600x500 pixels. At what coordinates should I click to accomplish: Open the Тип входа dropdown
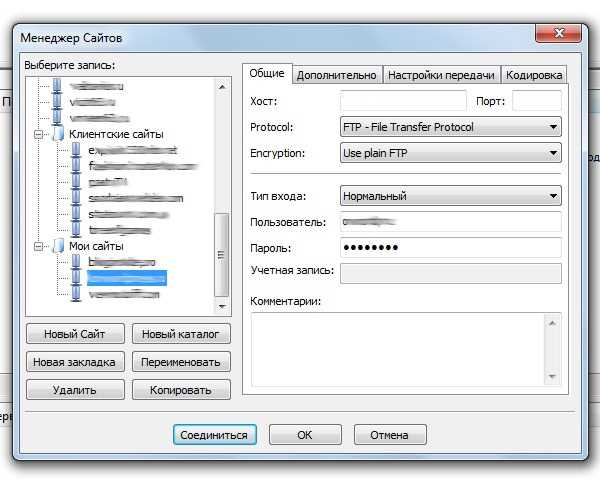pos(451,196)
